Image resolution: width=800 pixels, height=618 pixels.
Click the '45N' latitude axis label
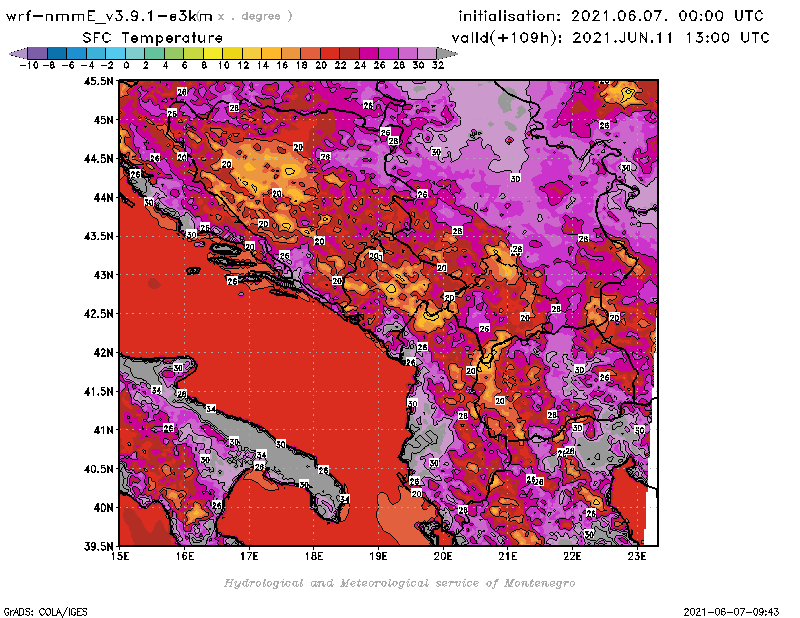(103, 120)
